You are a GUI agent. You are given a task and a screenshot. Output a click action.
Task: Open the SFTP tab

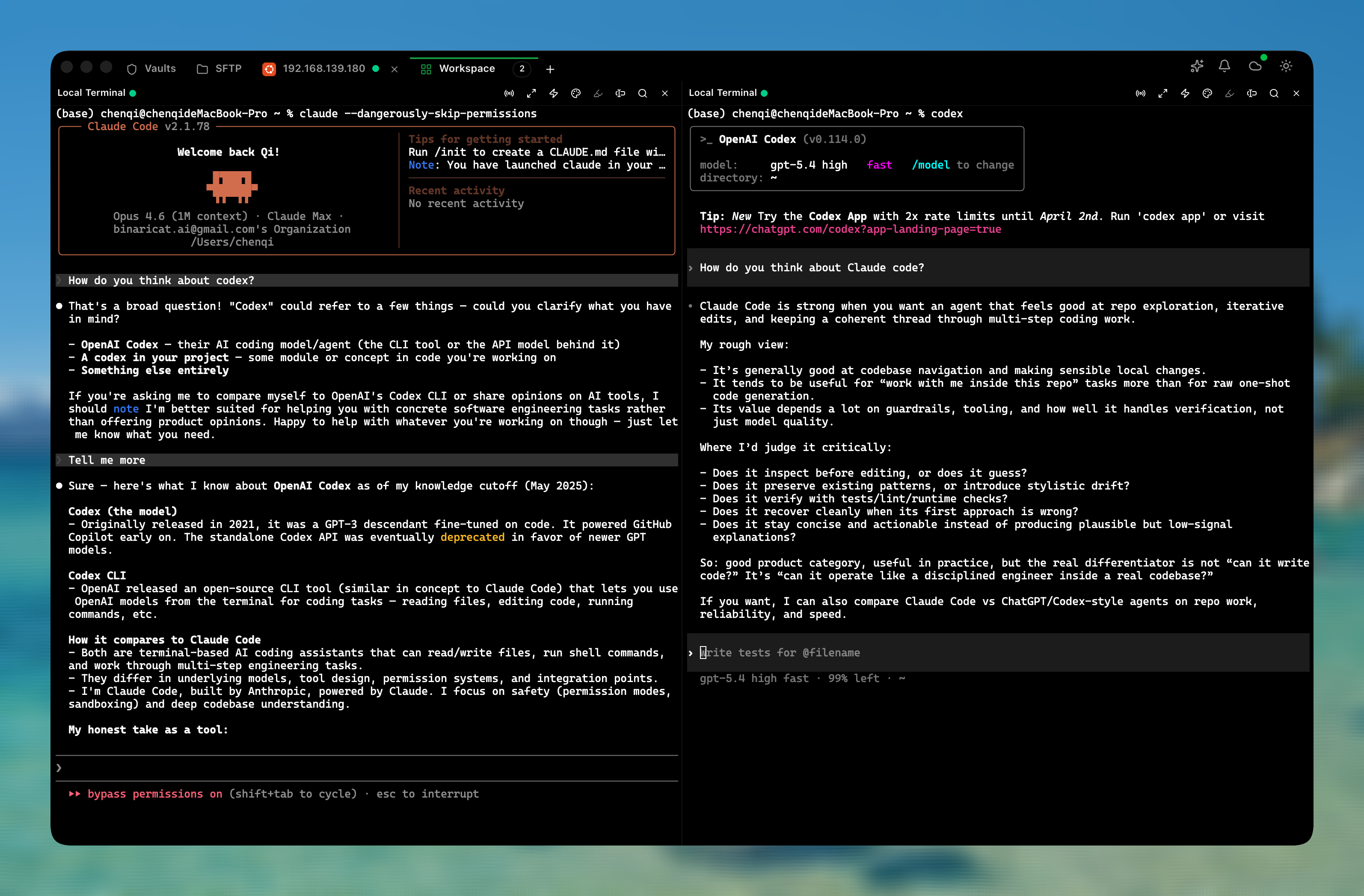219,69
